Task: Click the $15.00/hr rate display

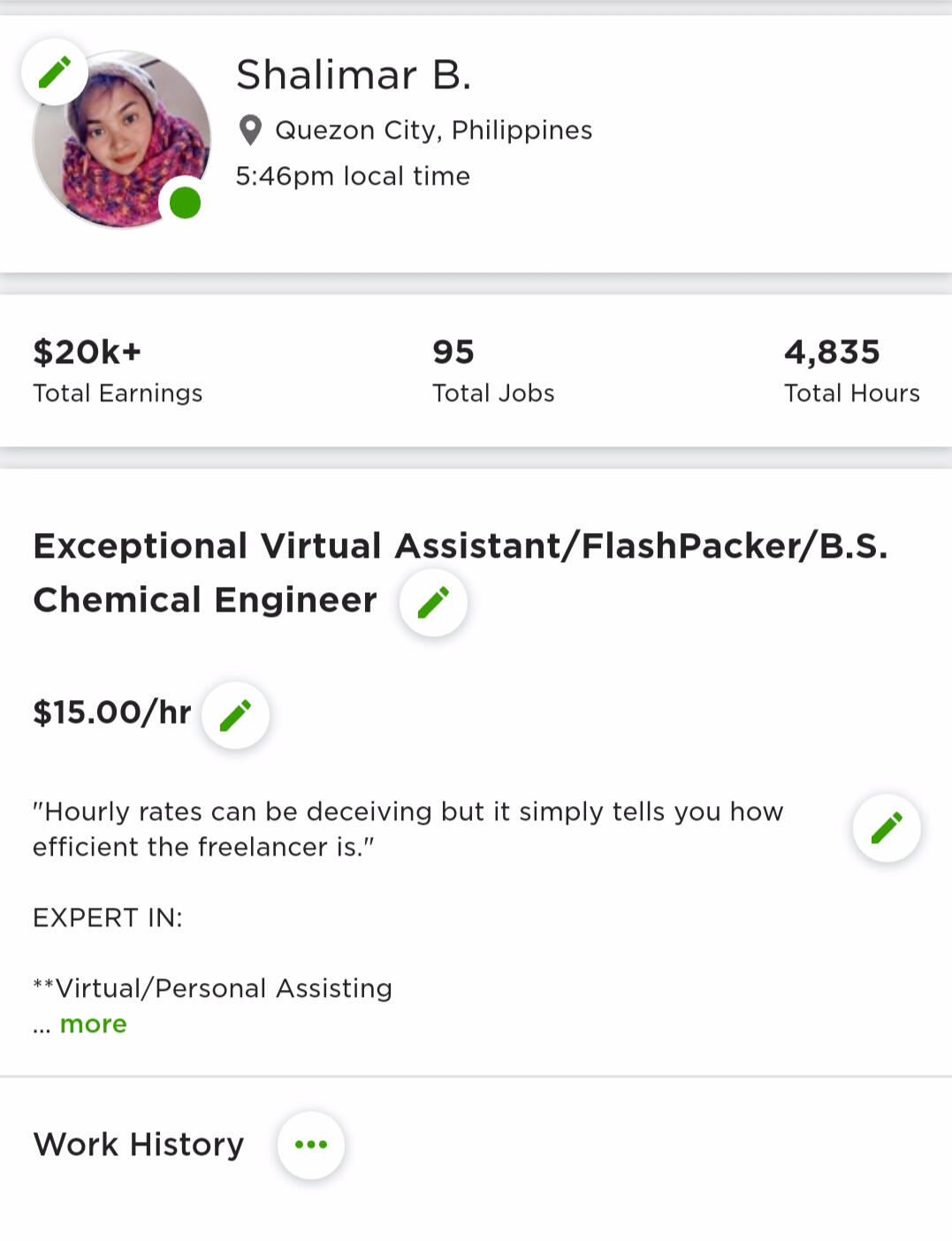Action: click(x=112, y=712)
